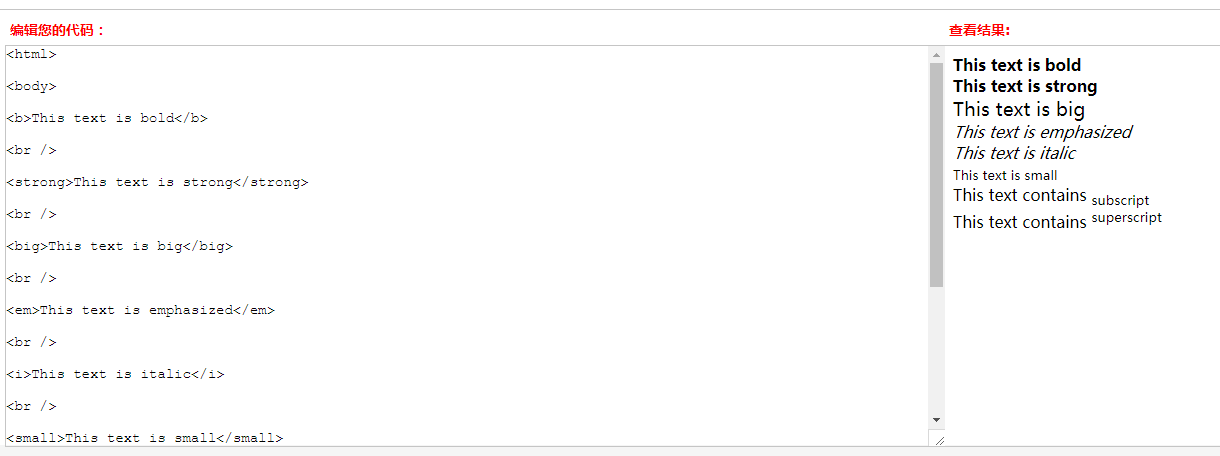This screenshot has height=456, width=1220.
Task: Click the <big>This text is big</big> line
Action: [119, 246]
